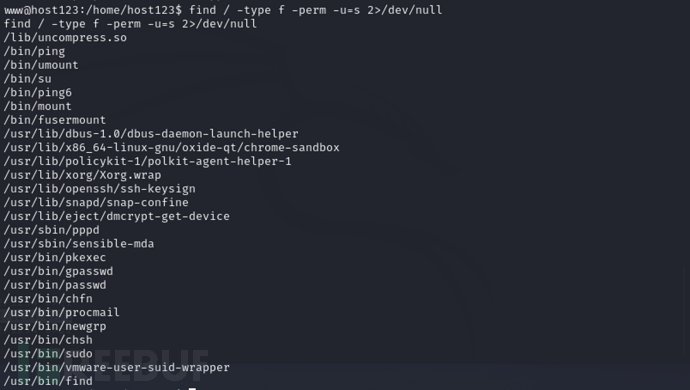Click the /usr/bin/procmail line

point(62,313)
